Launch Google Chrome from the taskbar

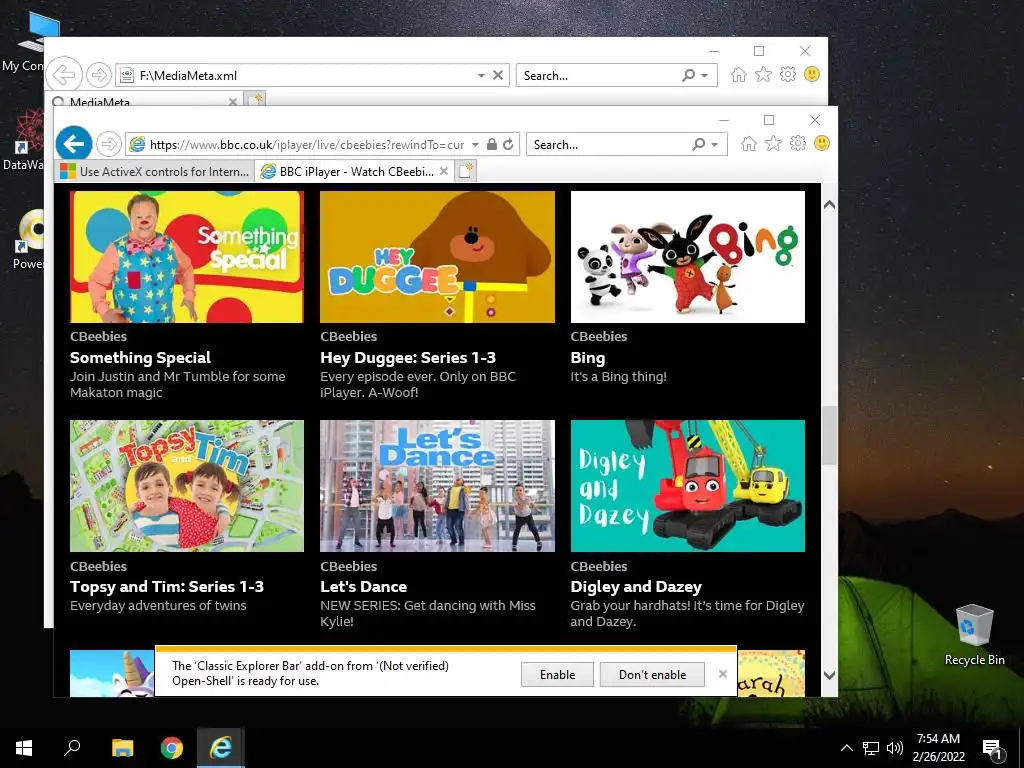click(x=172, y=748)
